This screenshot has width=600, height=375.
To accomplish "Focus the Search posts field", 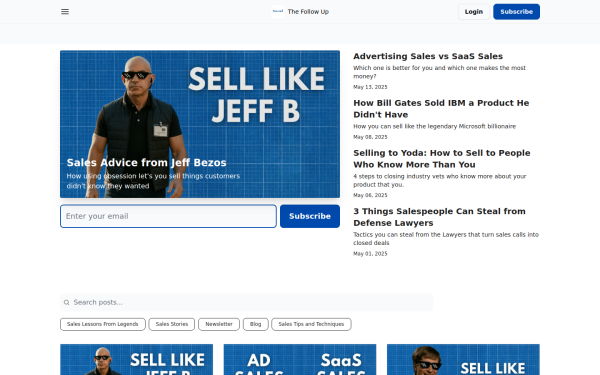I will click(246, 302).
